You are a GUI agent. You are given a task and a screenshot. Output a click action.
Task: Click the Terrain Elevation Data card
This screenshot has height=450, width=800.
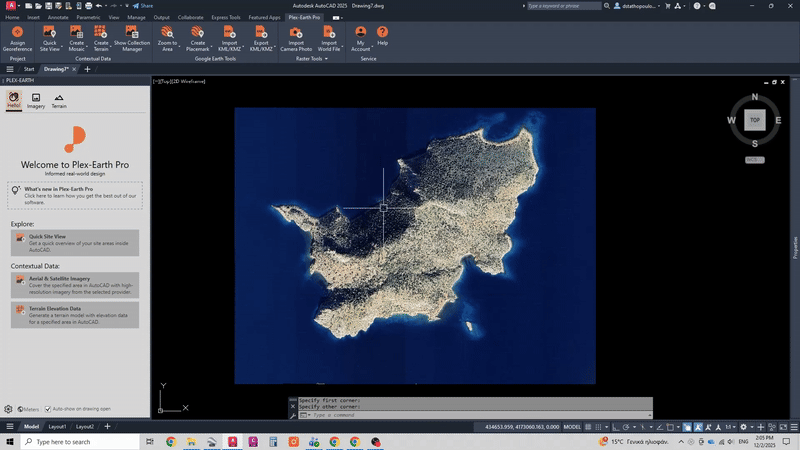point(74,315)
